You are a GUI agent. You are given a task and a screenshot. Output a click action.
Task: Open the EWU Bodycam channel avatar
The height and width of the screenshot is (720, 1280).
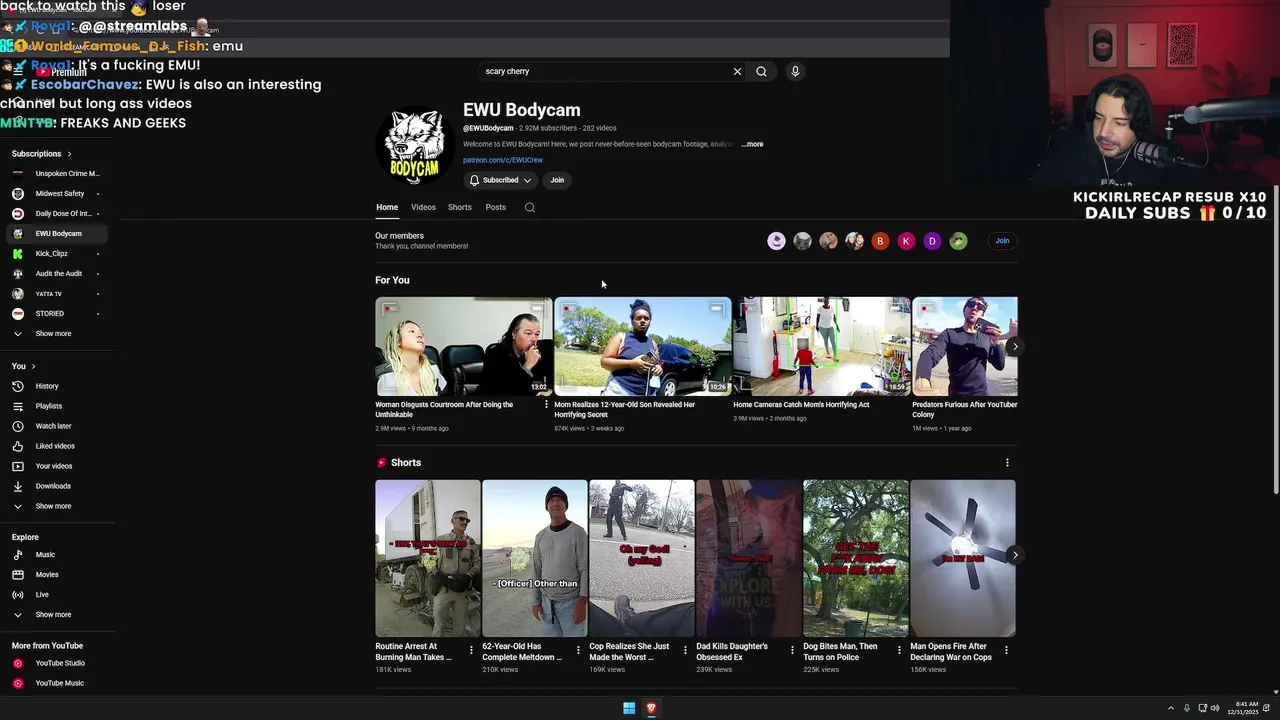414,146
